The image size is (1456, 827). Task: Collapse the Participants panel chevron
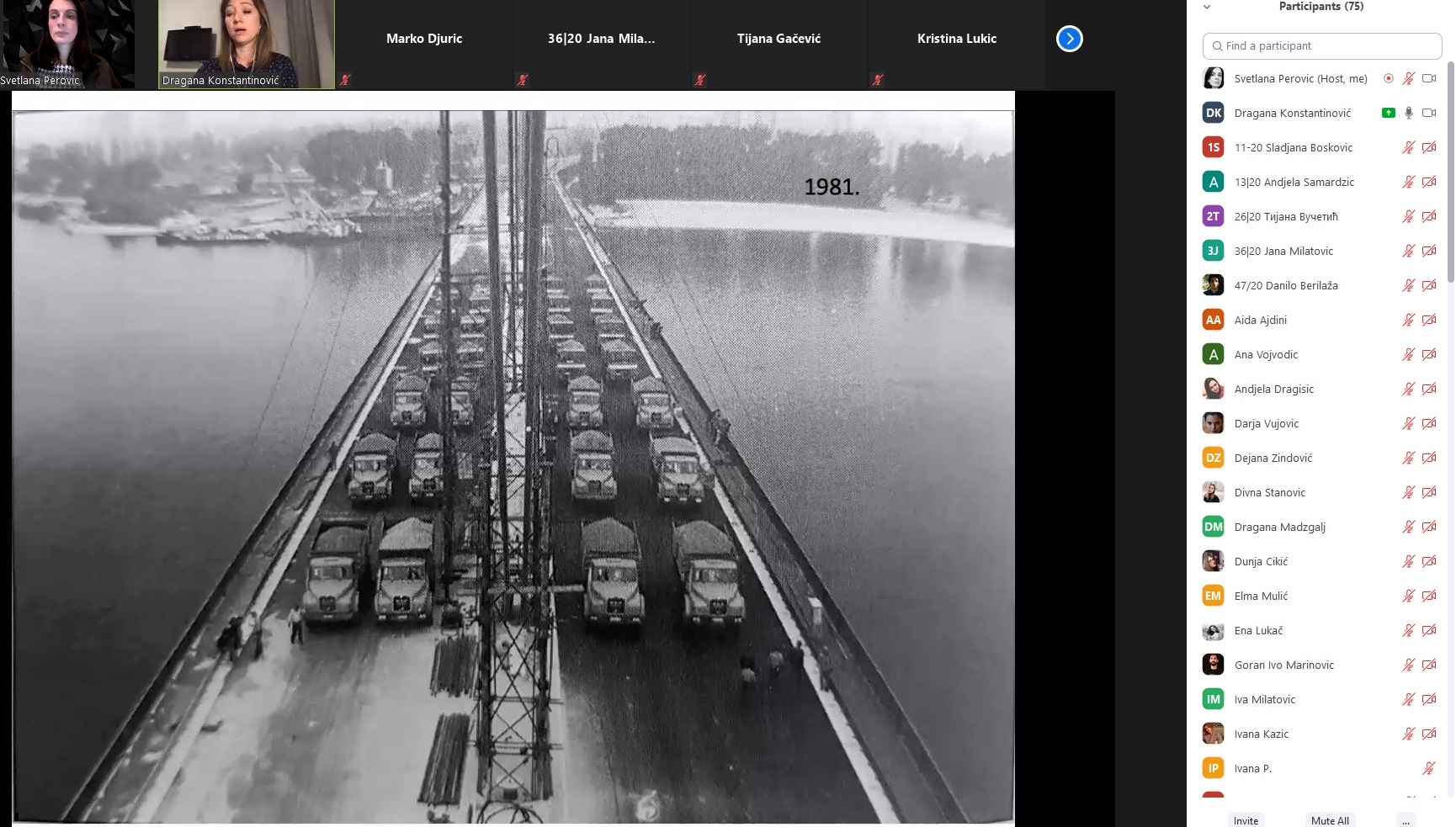(1207, 7)
